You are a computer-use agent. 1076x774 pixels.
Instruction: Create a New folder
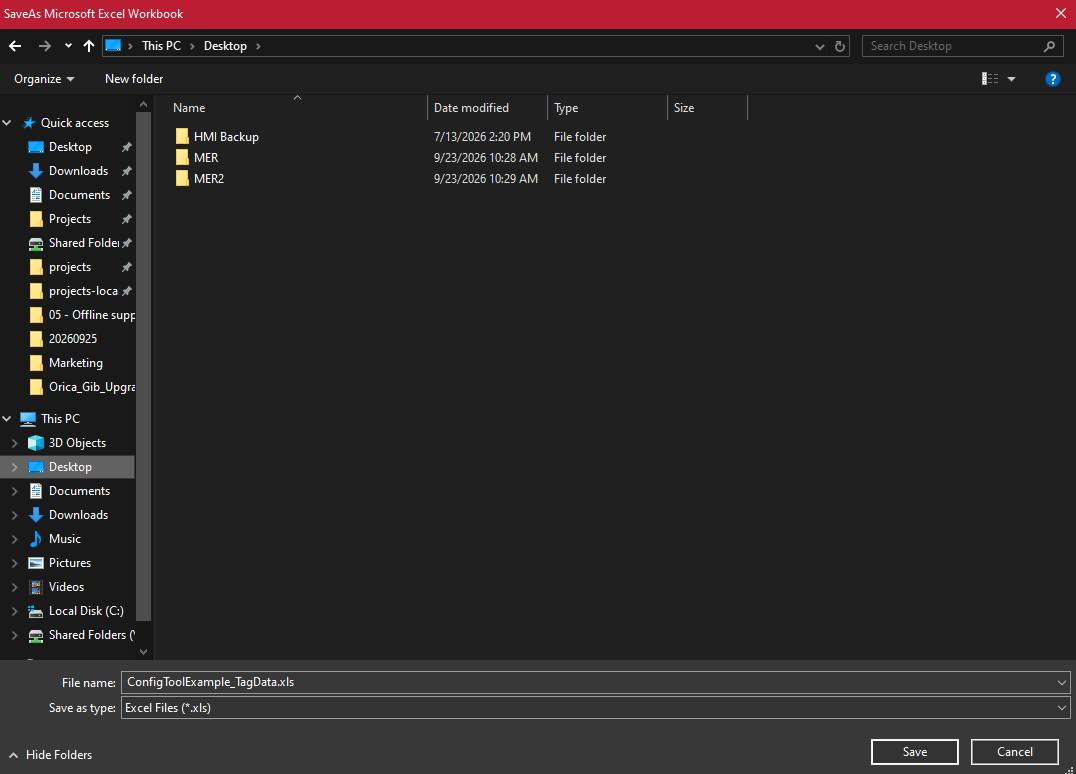pos(134,79)
